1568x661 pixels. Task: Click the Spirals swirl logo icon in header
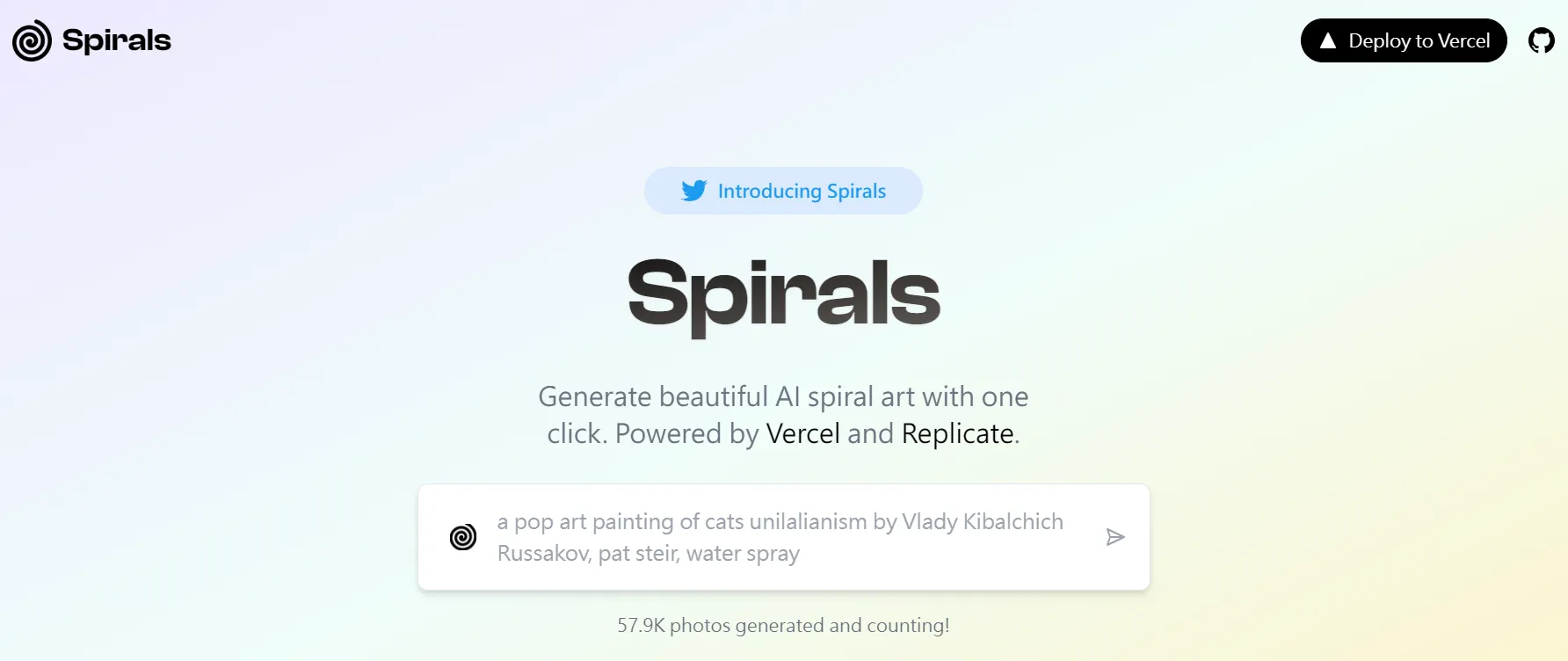[x=32, y=40]
